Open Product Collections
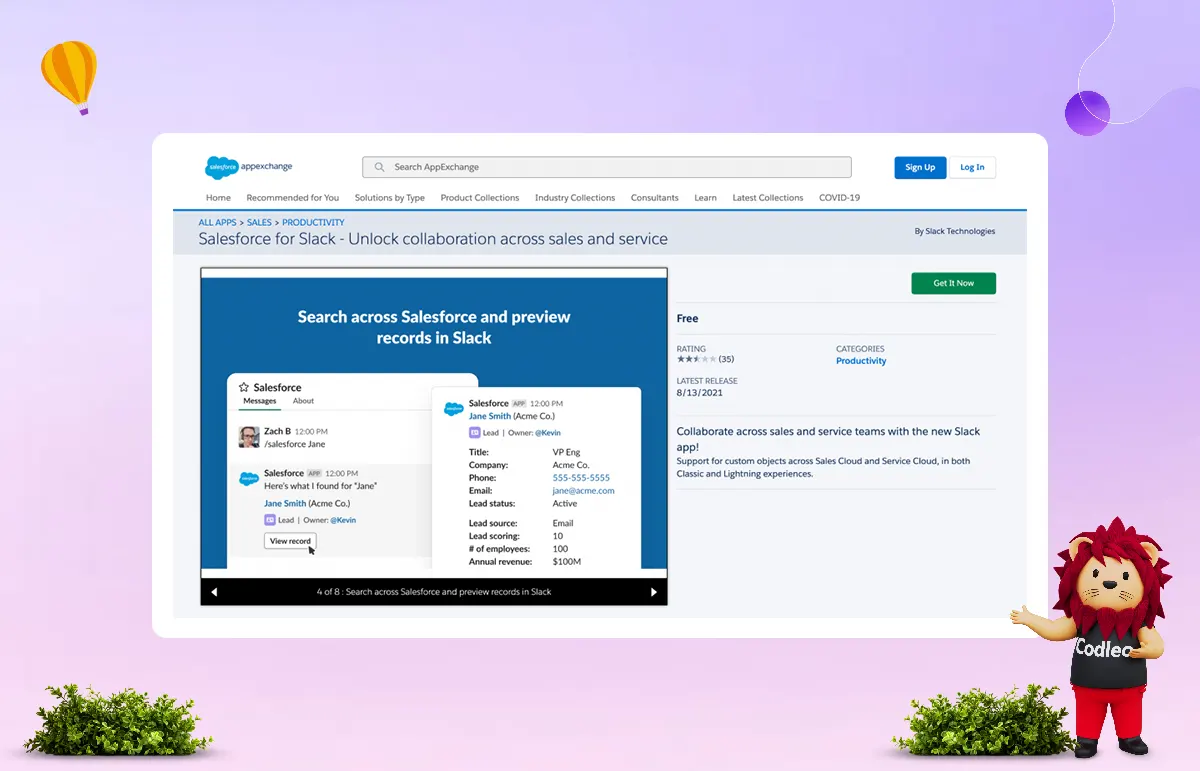The width and height of the screenshot is (1200, 771). (x=480, y=198)
